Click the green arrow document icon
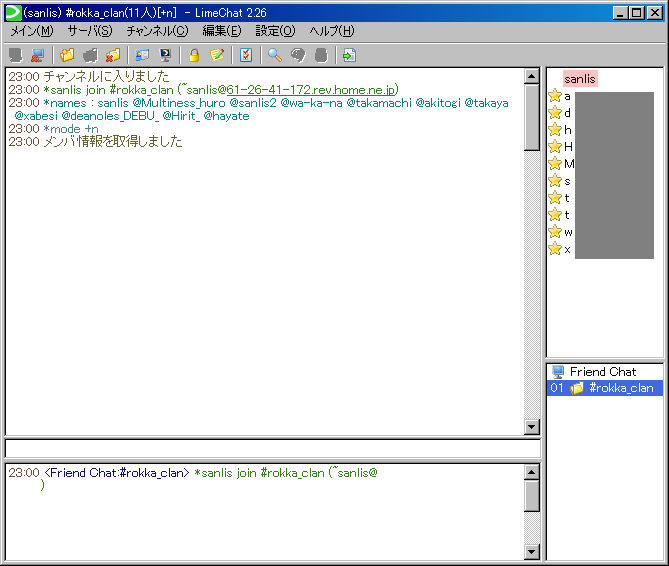The height and width of the screenshot is (566, 669). pos(349,55)
